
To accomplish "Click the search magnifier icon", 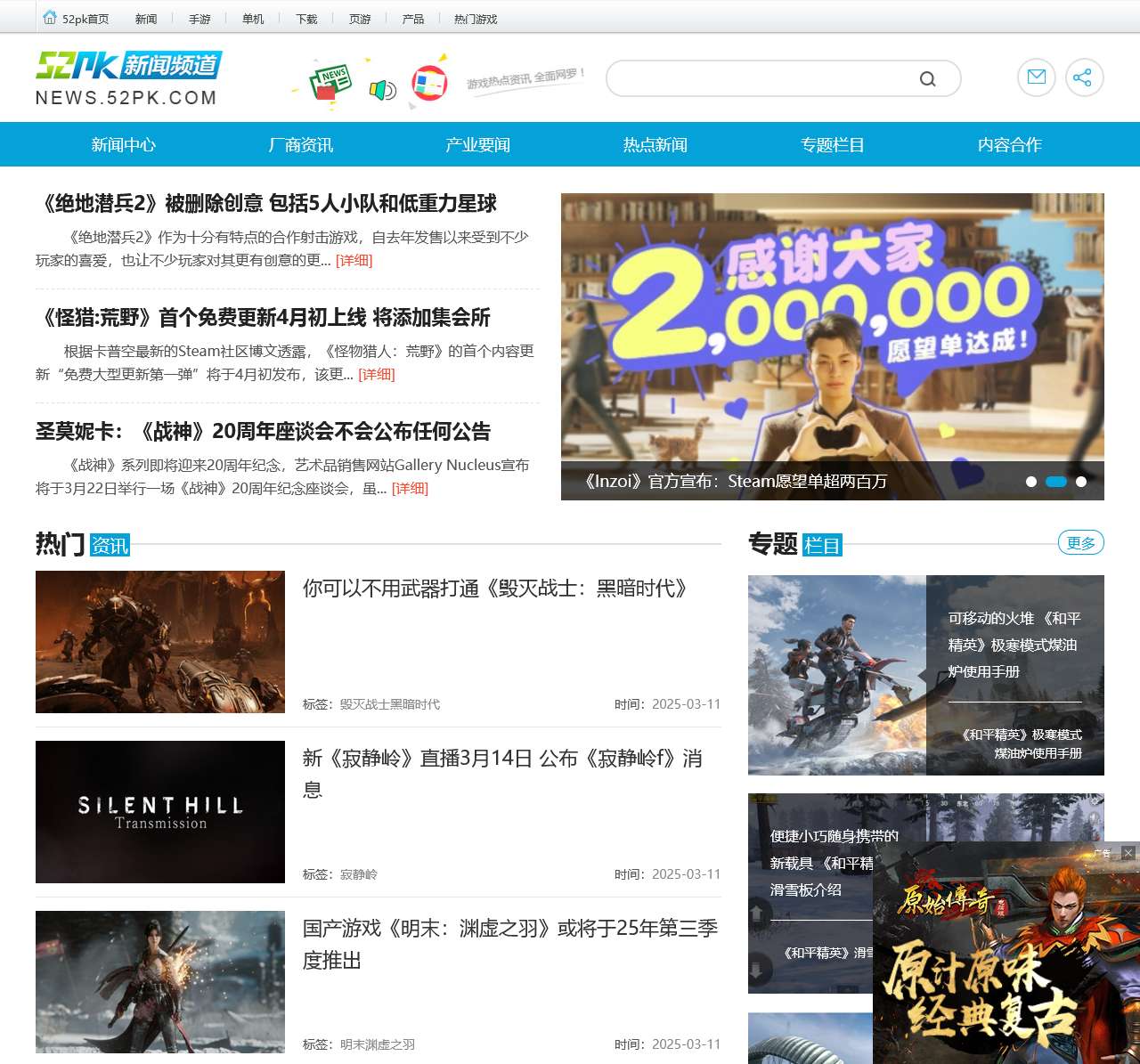I will [x=927, y=79].
